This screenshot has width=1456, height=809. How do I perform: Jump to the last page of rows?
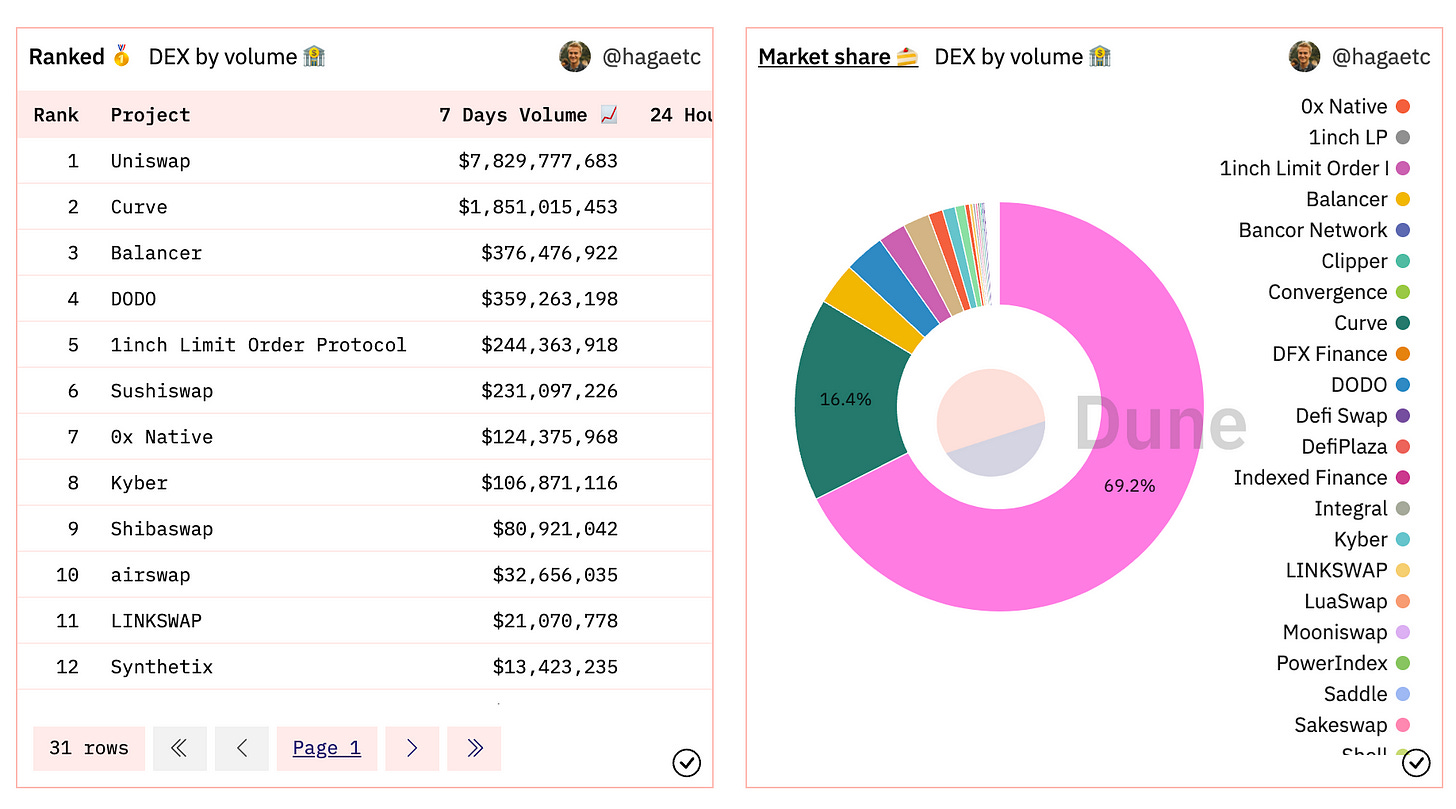click(x=474, y=748)
